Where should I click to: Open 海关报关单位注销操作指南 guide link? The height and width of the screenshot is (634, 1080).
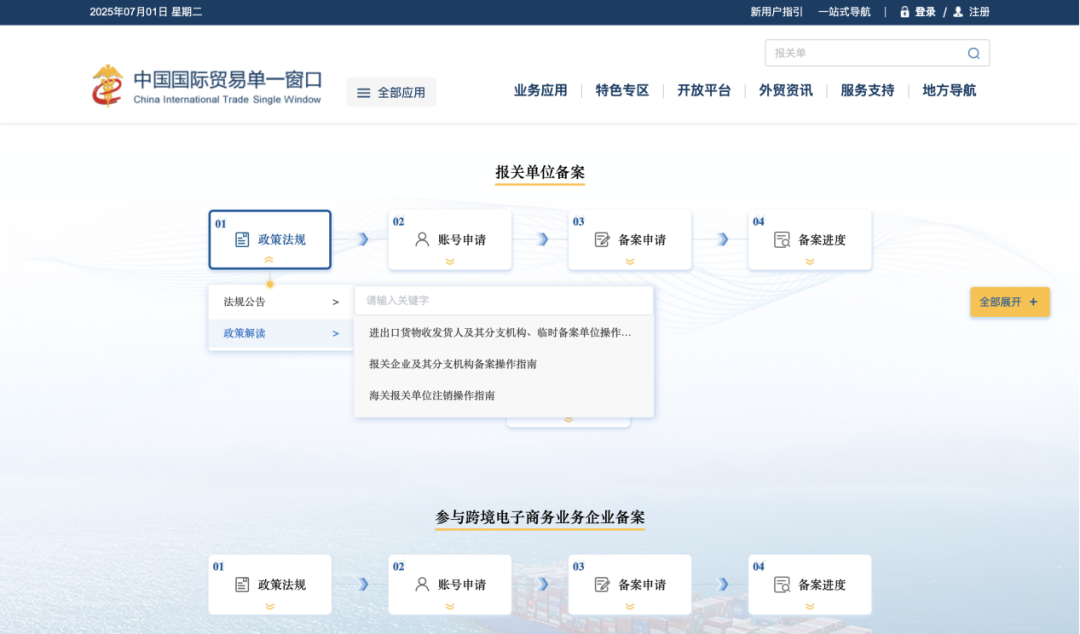point(434,395)
